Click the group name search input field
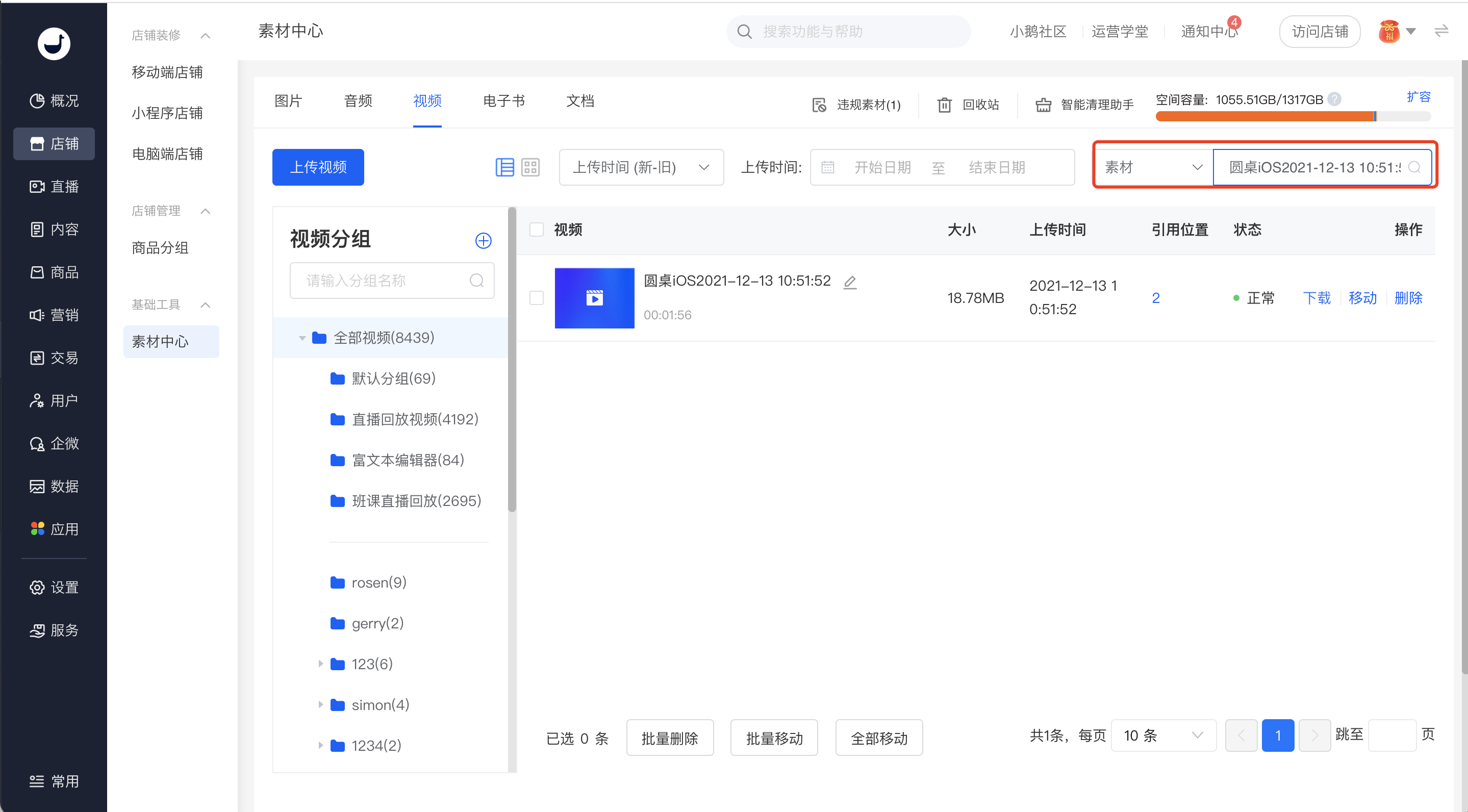Image resolution: width=1468 pixels, height=812 pixels. tap(392, 280)
